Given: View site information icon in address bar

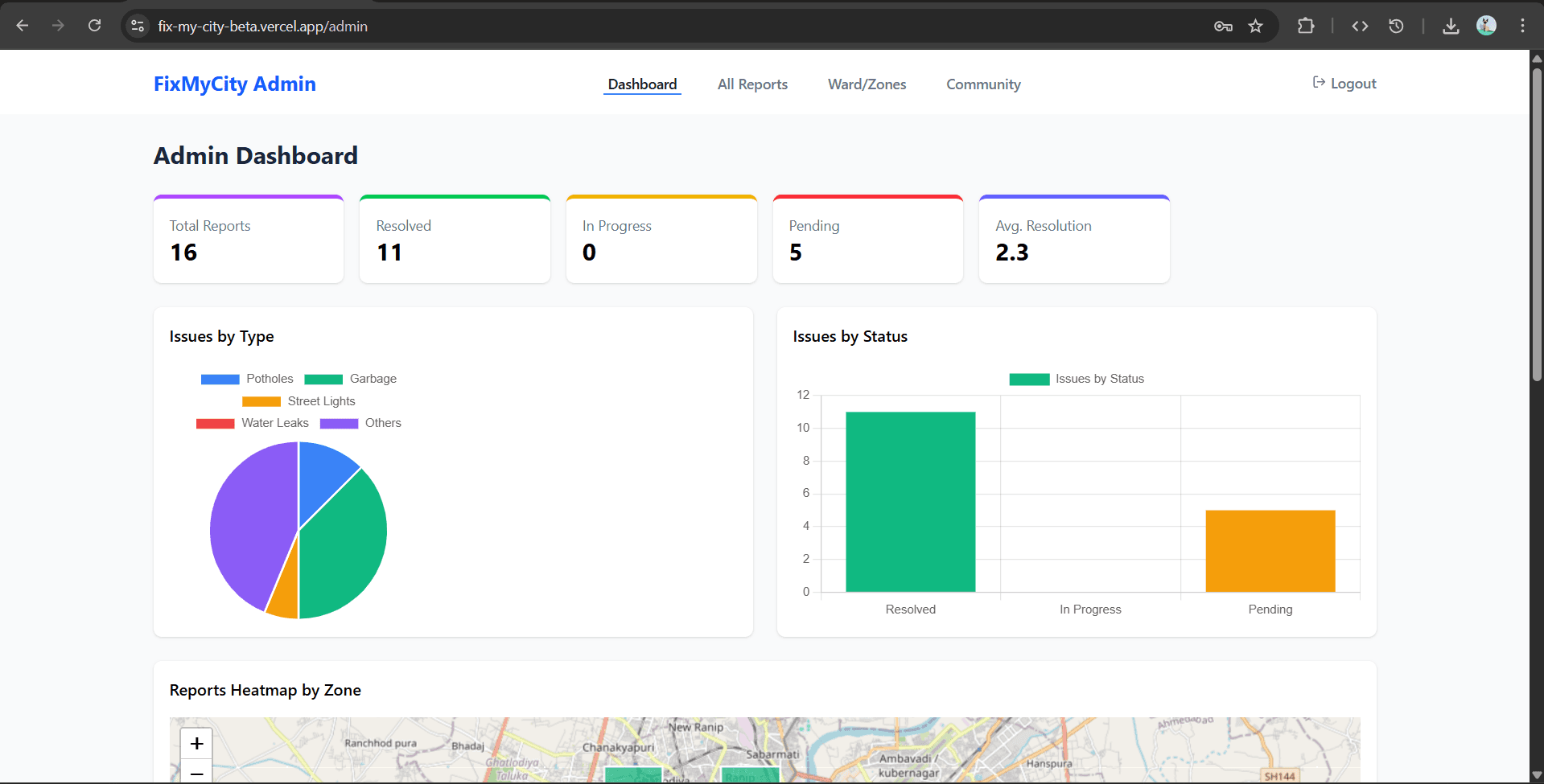Looking at the screenshot, I should [138, 26].
